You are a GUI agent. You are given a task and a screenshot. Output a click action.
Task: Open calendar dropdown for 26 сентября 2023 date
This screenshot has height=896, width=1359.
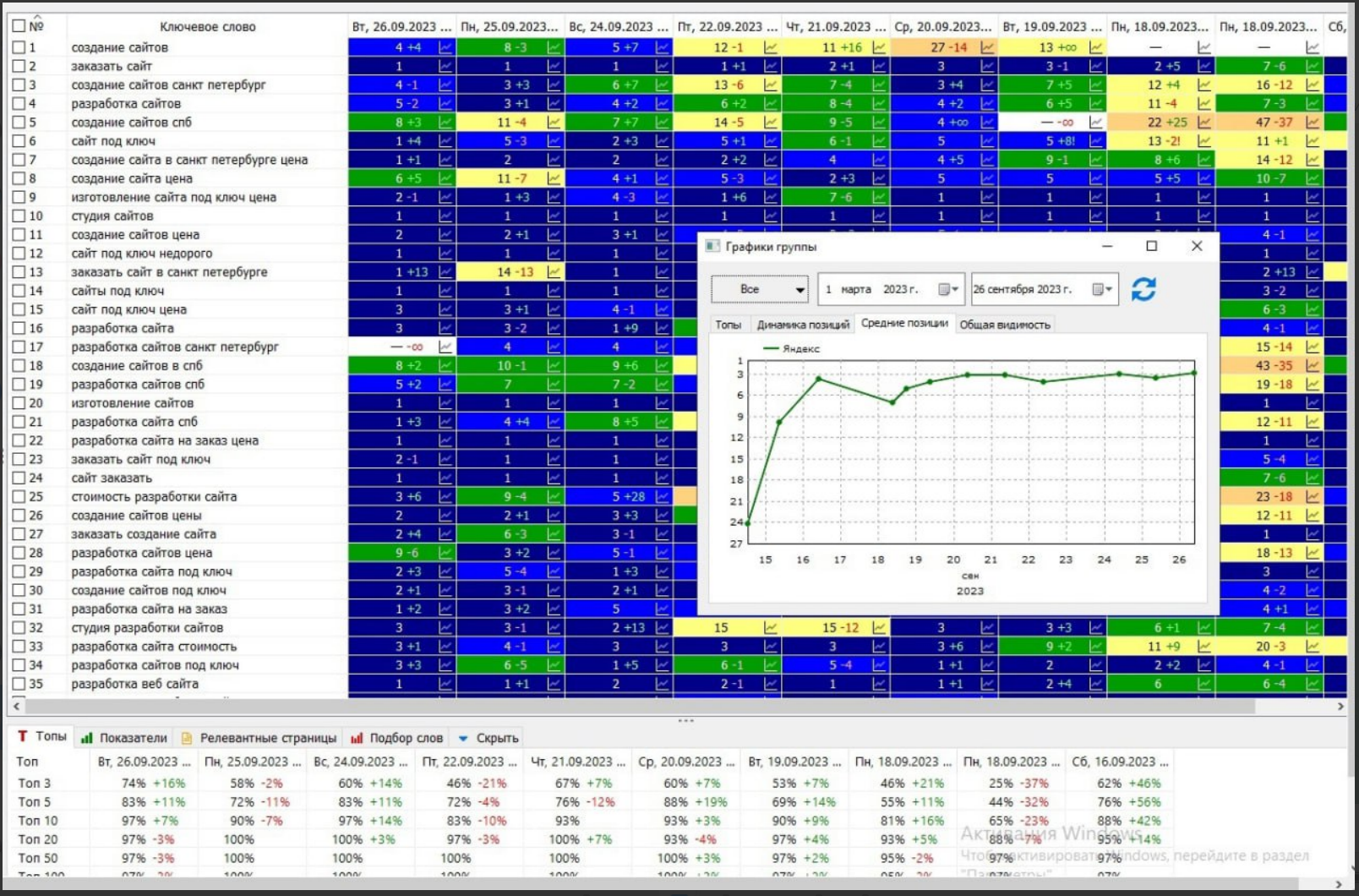1101,289
